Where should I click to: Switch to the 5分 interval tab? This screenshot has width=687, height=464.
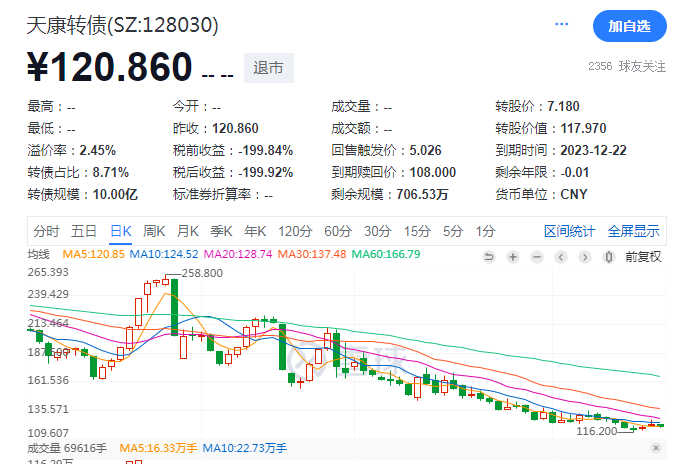(453, 231)
